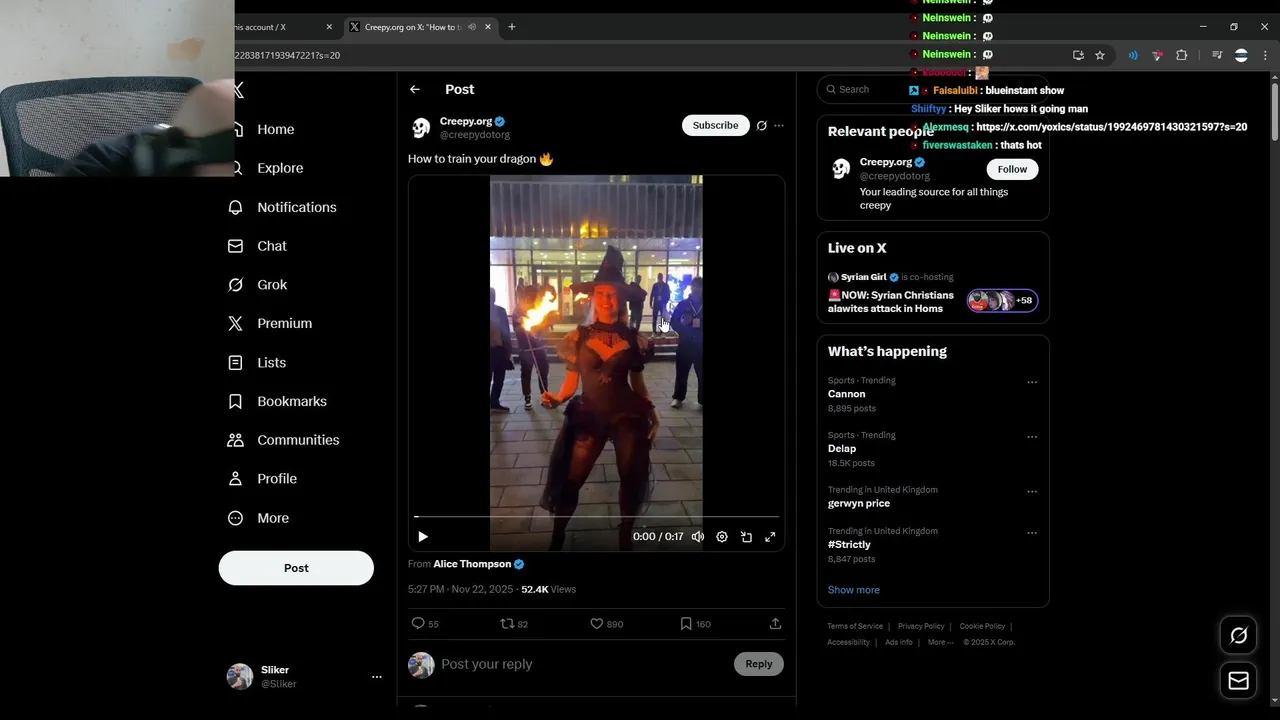The width and height of the screenshot is (1280, 720).
Task: Like the post with 890 likes
Action: (x=606, y=624)
